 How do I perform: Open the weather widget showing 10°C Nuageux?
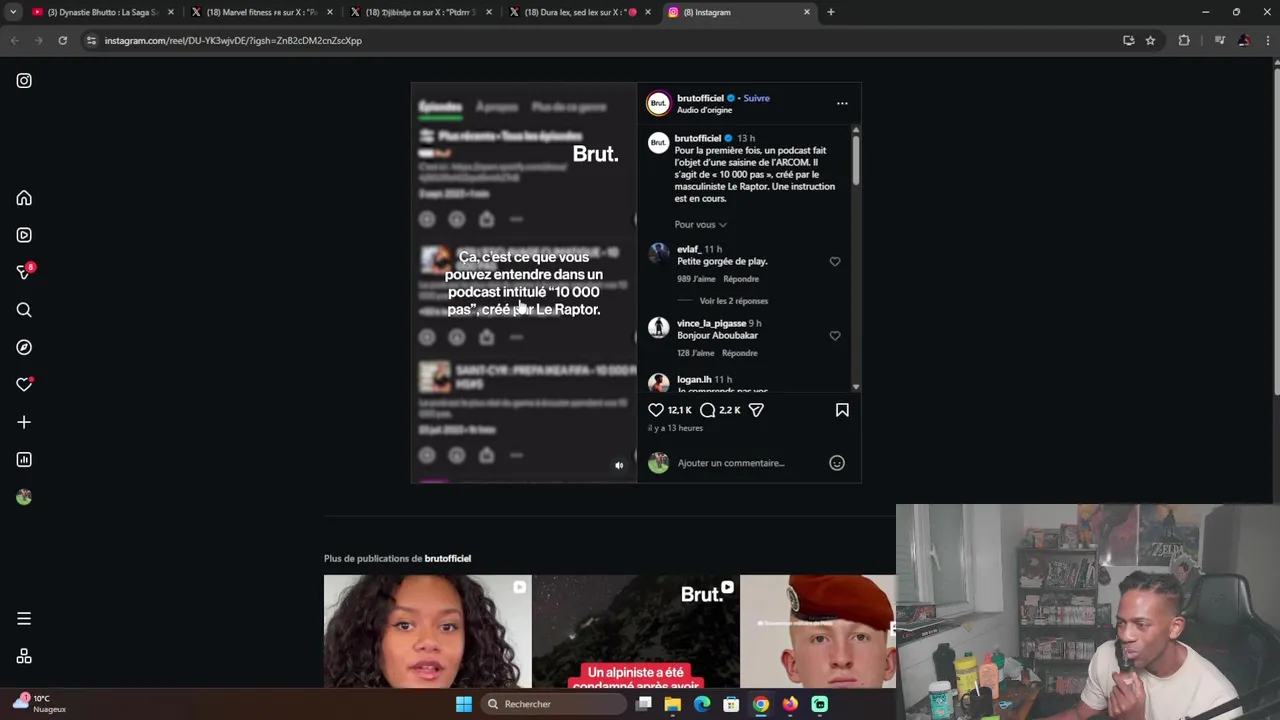[40, 704]
